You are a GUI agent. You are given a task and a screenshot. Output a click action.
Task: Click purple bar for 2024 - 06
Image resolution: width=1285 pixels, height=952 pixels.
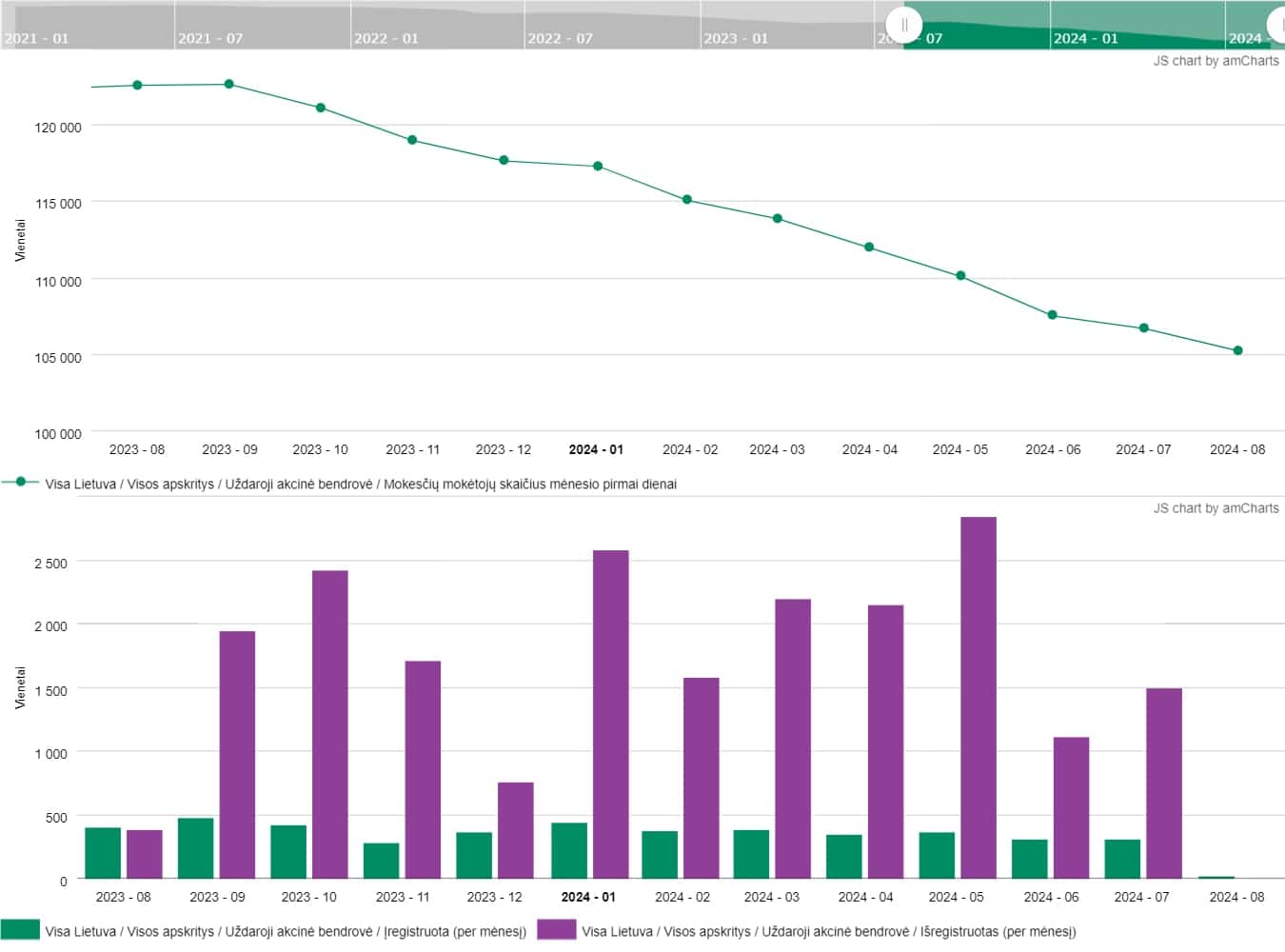[1071, 807]
